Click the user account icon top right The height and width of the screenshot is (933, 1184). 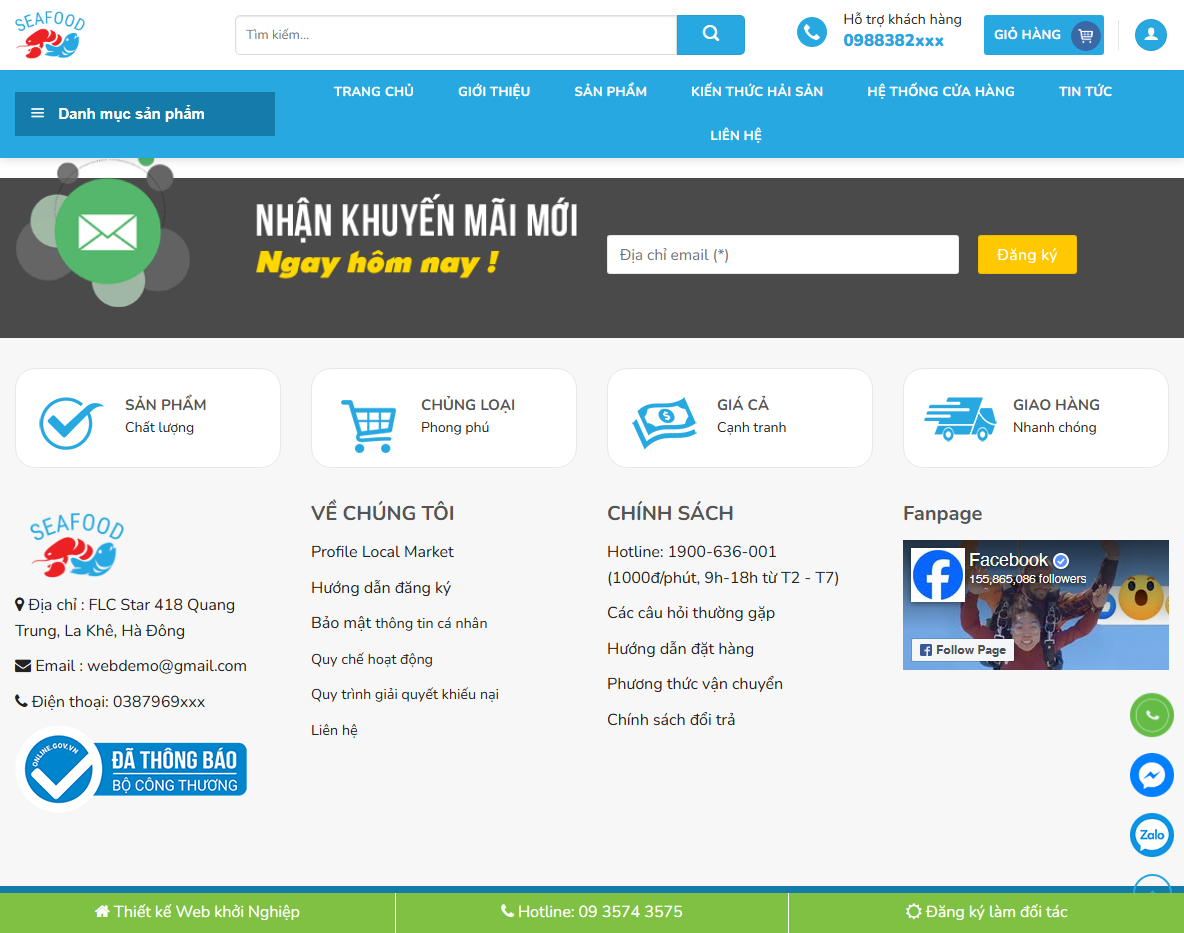point(1150,34)
